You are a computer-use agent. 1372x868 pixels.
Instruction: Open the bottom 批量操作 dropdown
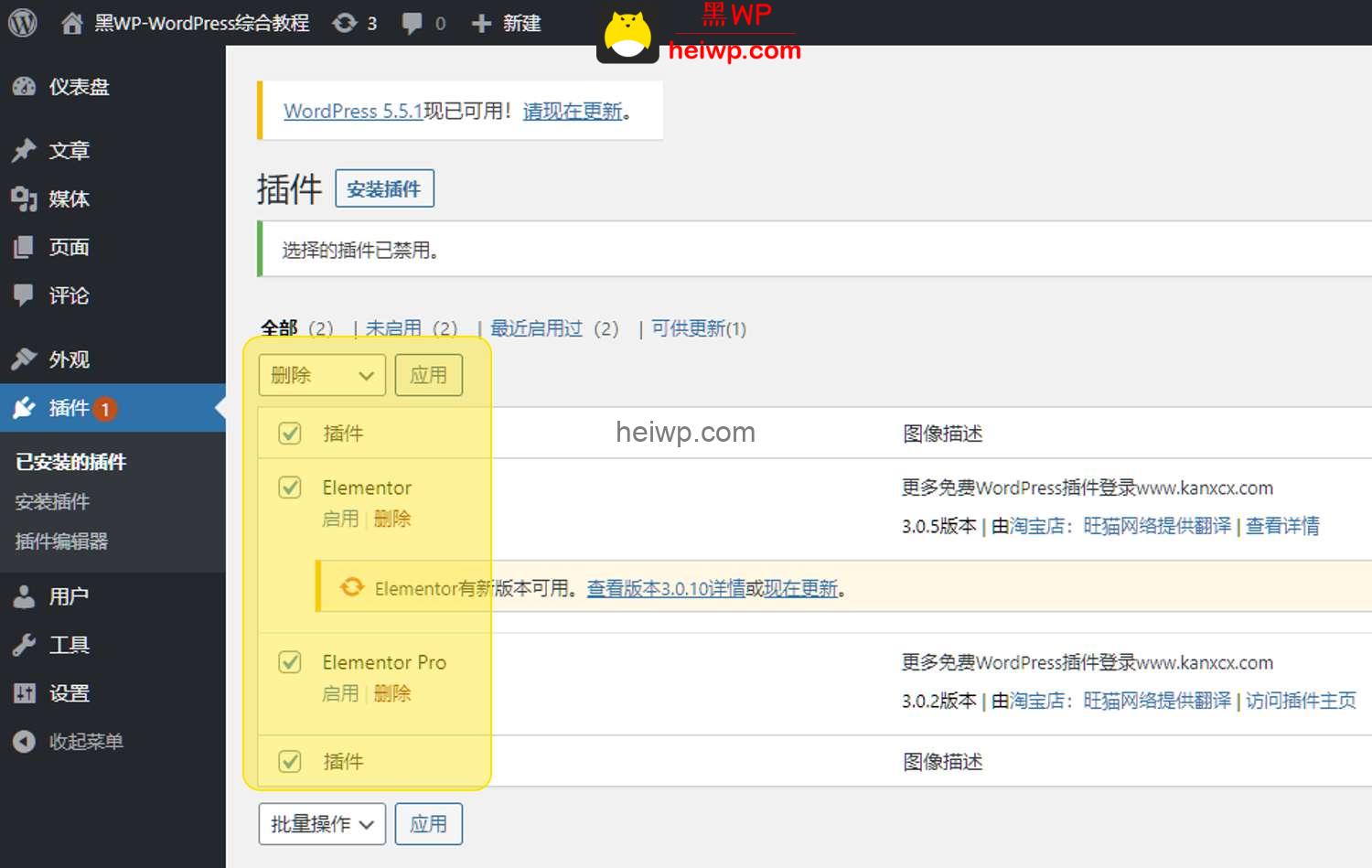(x=322, y=824)
